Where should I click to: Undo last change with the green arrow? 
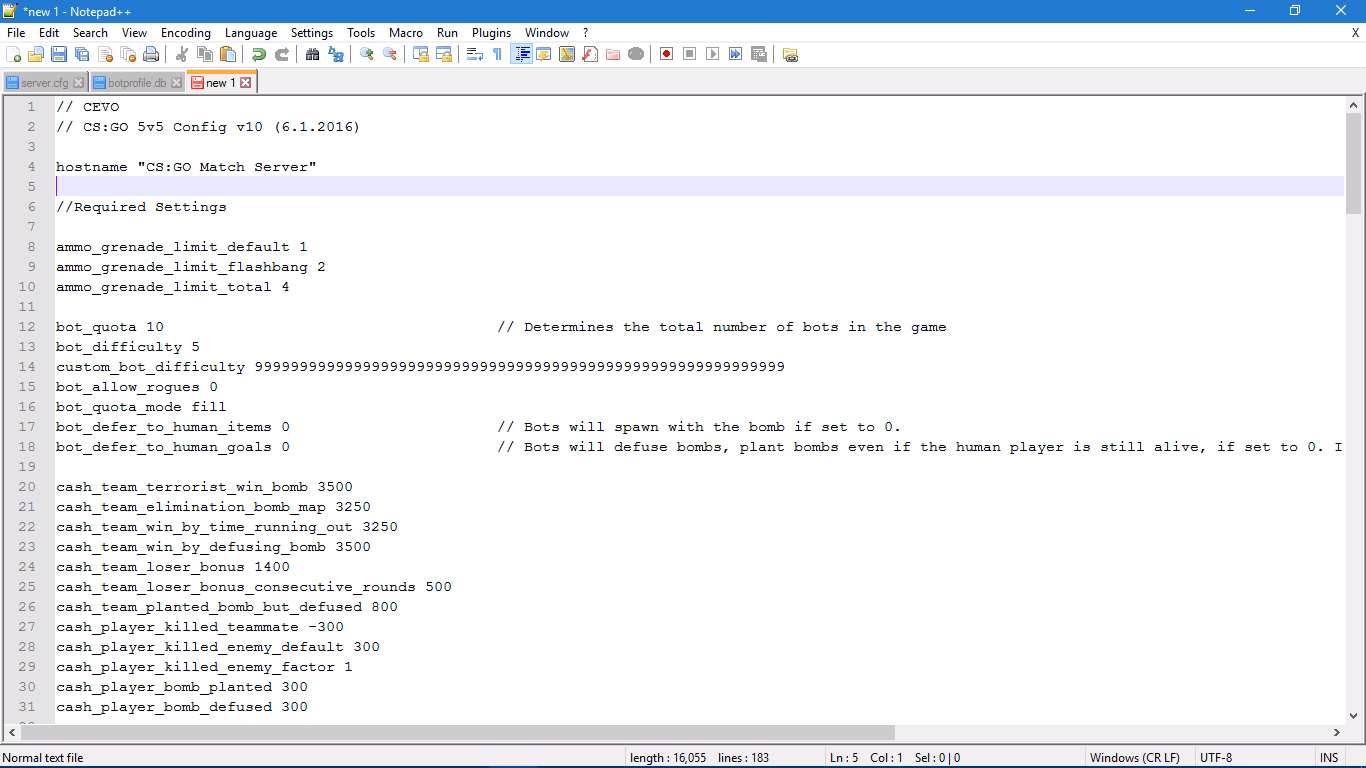coord(259,54)
